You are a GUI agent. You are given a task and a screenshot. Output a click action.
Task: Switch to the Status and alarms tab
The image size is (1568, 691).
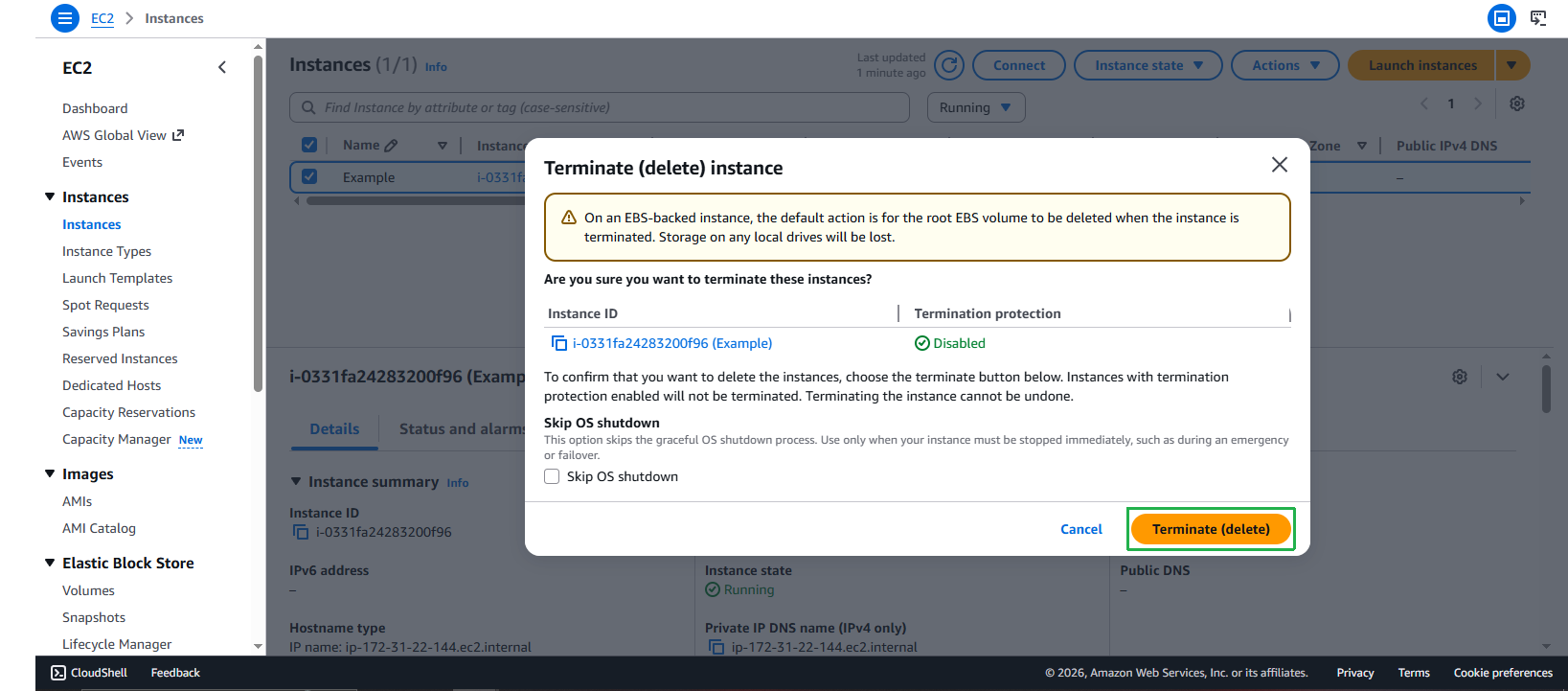[461, 429]
